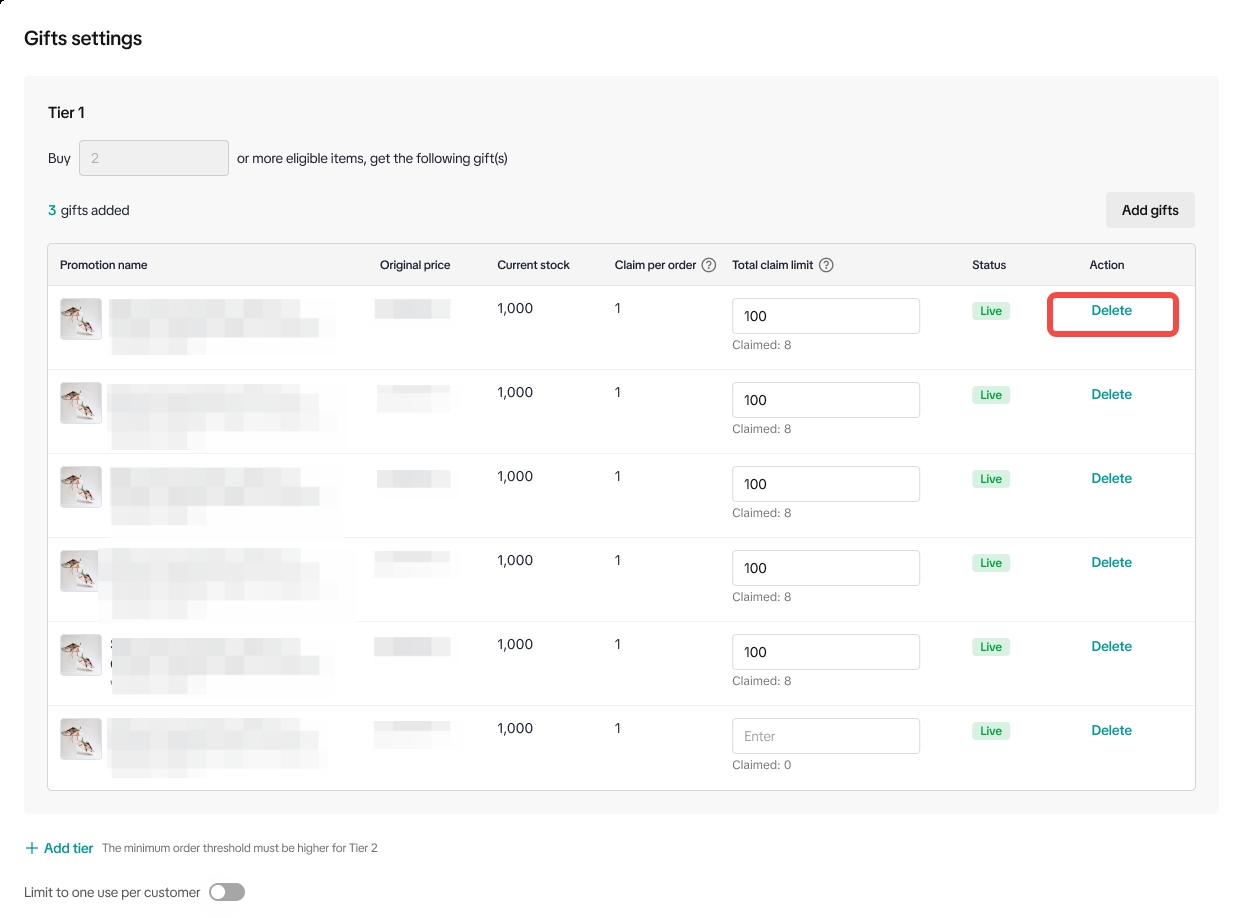
Task: Open the last gift's product thumbnail
Action: point(81,739)
